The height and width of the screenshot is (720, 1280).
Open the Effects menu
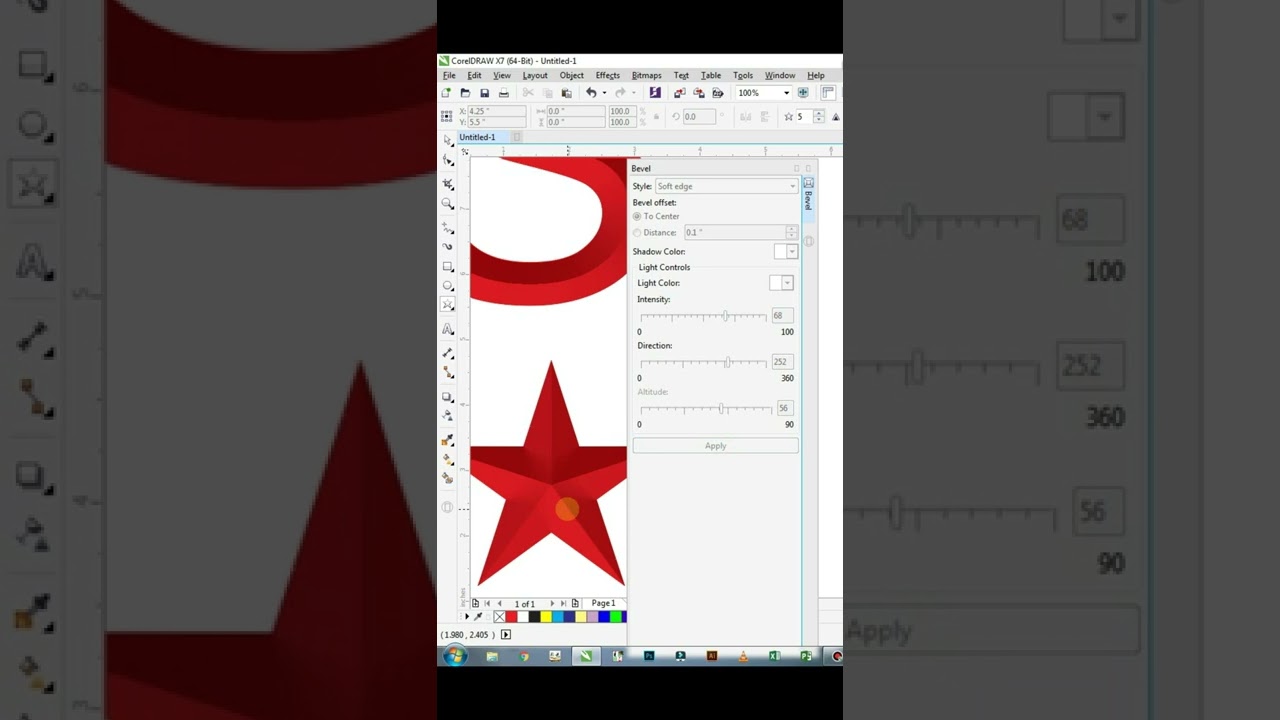[607, 75]
